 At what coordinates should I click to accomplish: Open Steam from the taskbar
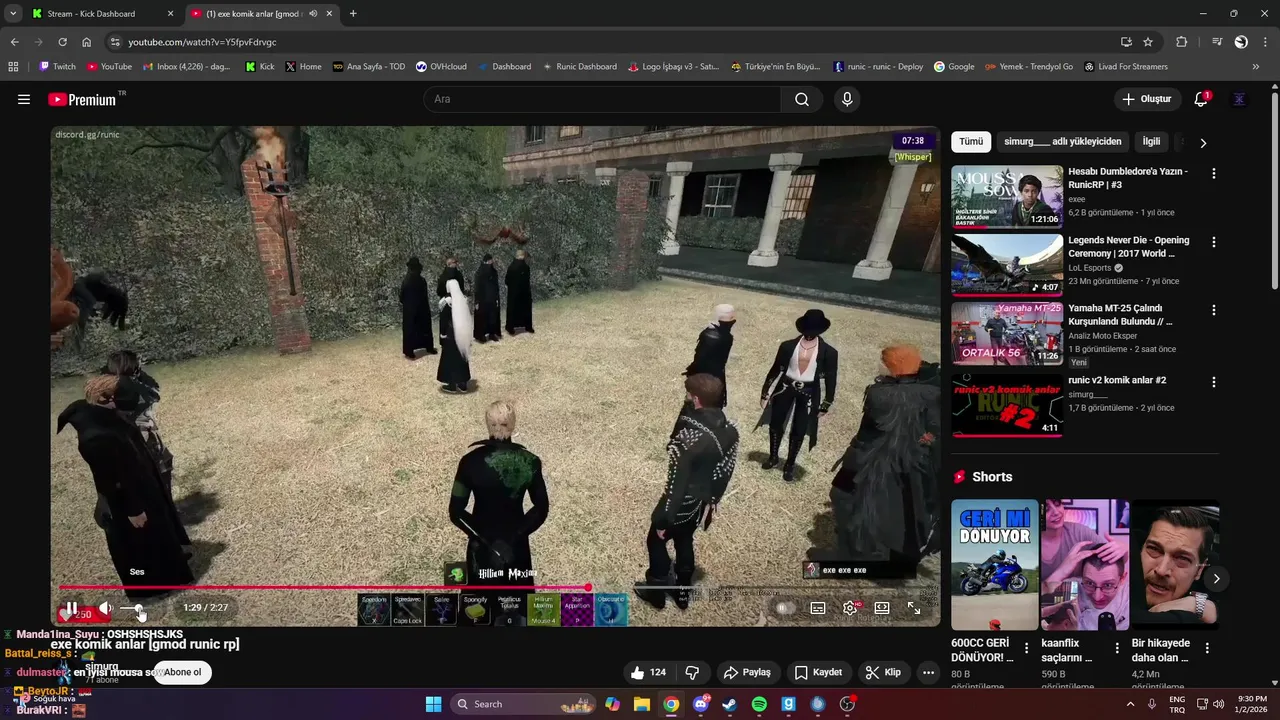(x=730, y=704)
